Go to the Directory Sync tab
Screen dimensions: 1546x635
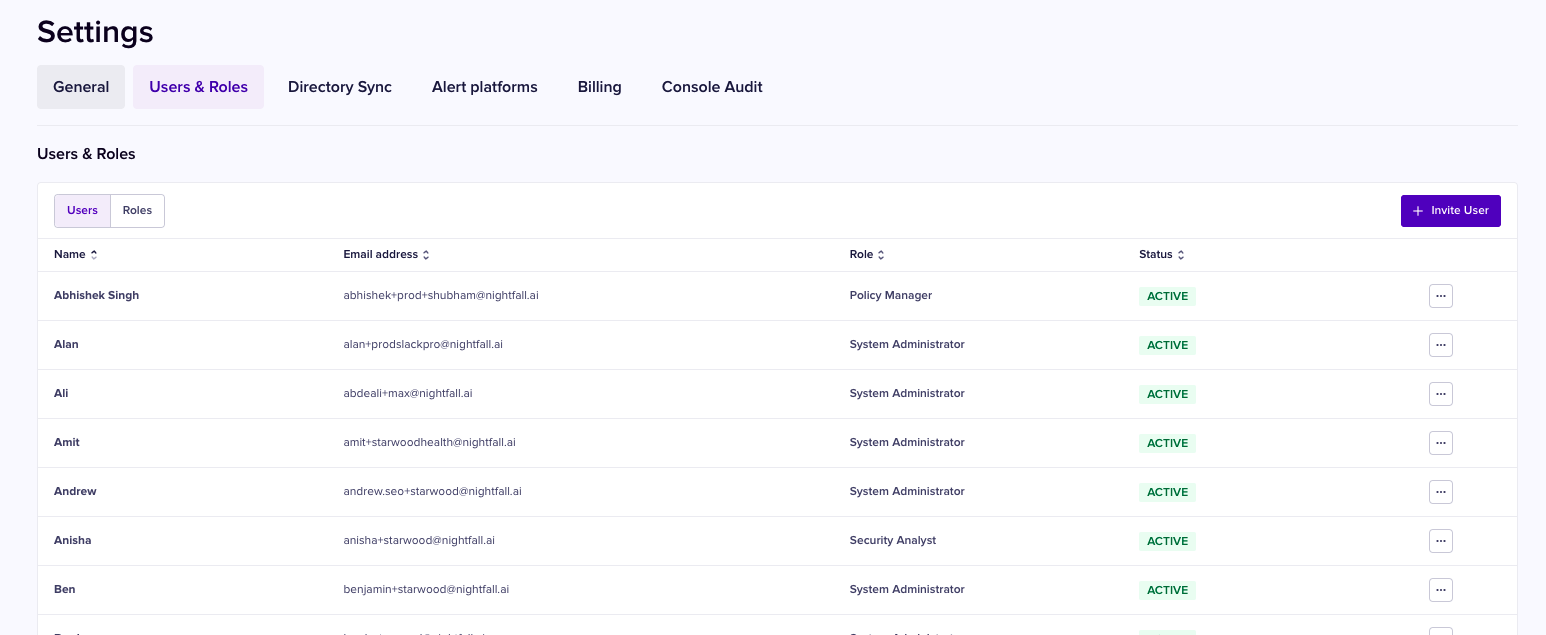[340, 87]
